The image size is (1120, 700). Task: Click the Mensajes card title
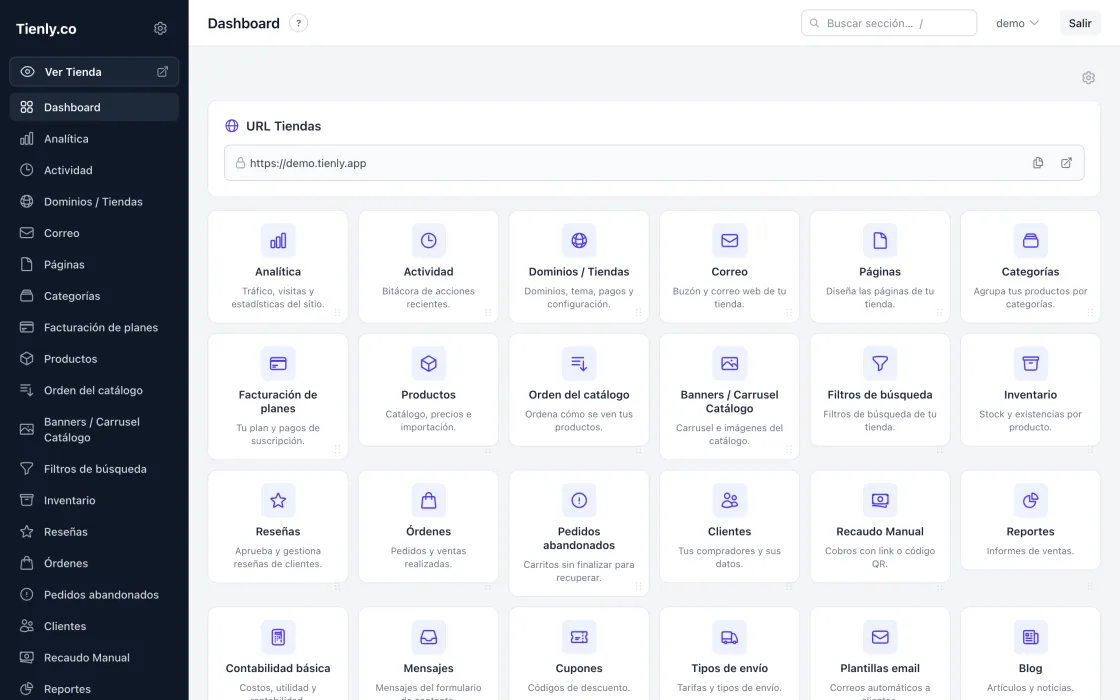click(429, 668)
